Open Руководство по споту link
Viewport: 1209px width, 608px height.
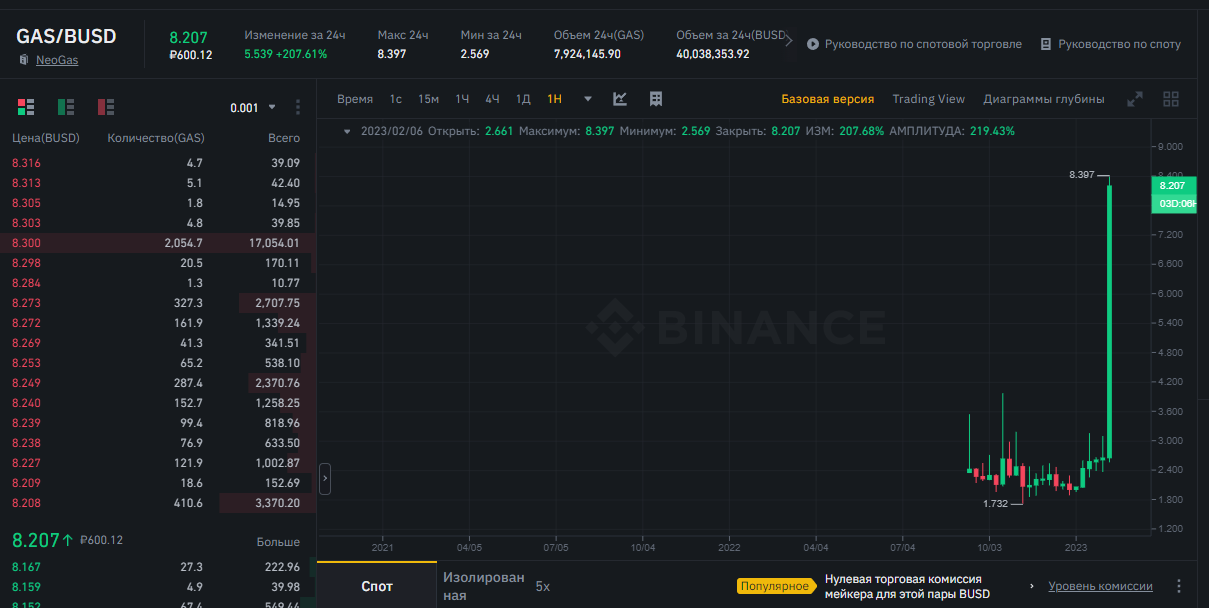[1120, 44]
